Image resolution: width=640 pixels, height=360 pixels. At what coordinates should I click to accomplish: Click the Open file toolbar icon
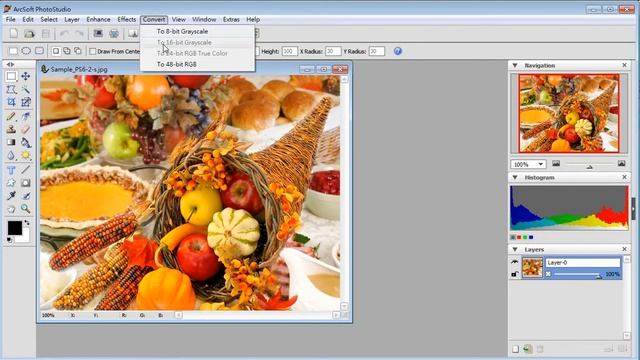click(29, 33)
